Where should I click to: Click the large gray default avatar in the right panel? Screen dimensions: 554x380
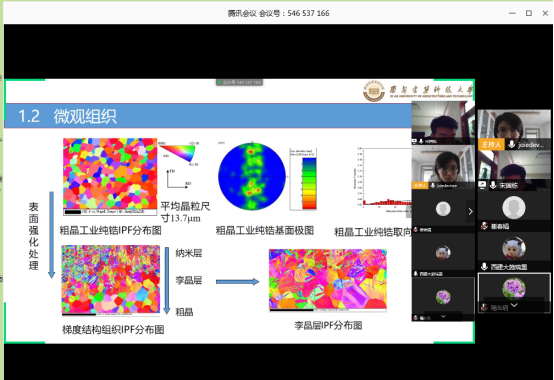pos(514,207)
